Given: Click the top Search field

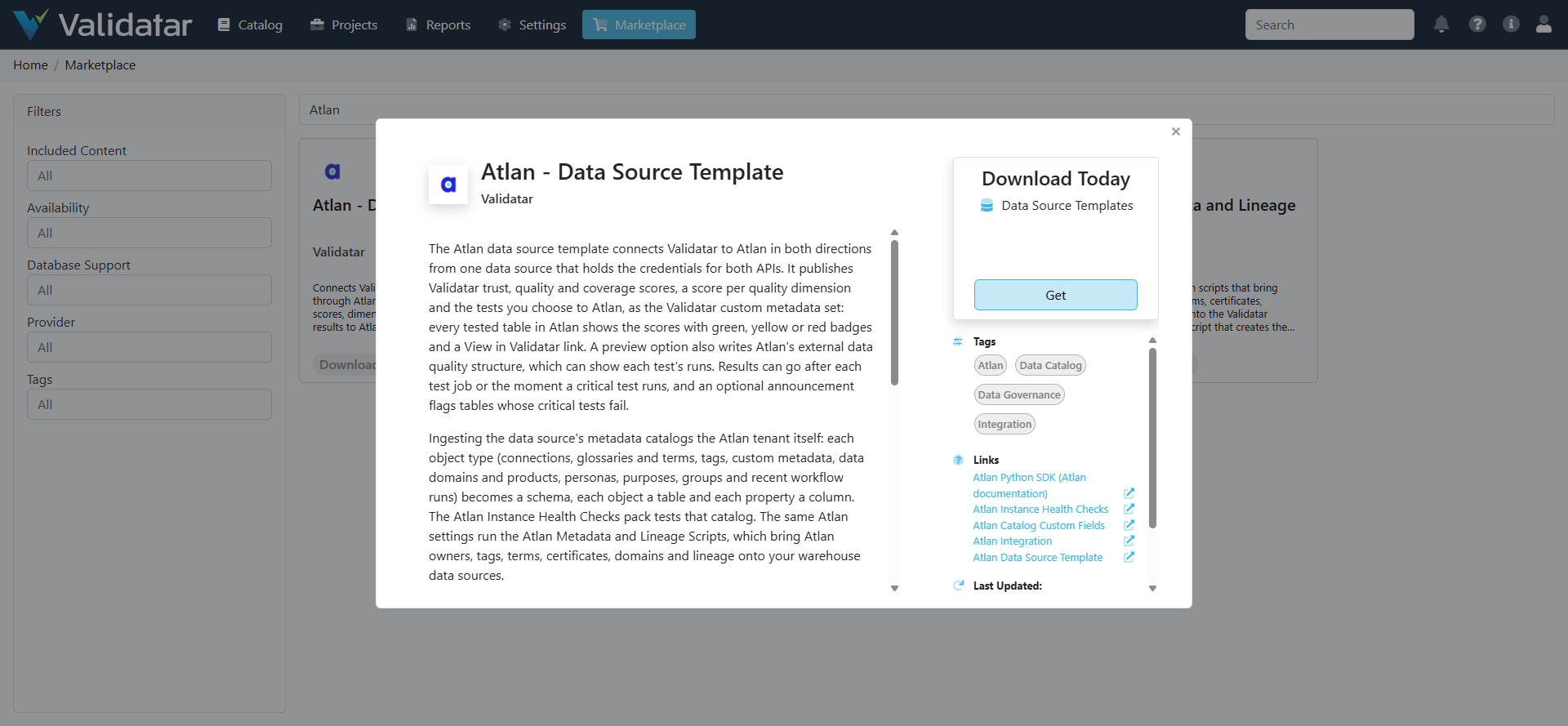Looking at the screenshot, I should 1330,24.
